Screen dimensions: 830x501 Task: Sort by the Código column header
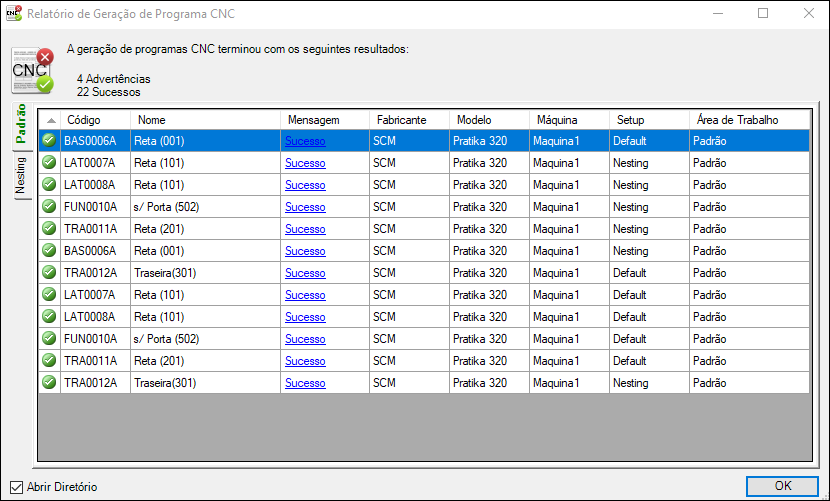pos(95,120)
